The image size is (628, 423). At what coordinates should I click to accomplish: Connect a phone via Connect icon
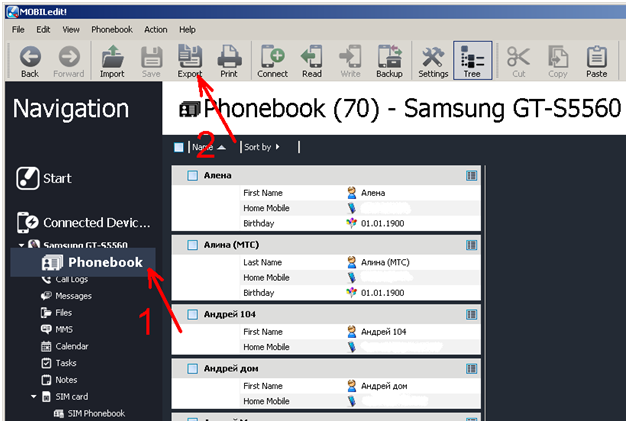pos(272,61)
